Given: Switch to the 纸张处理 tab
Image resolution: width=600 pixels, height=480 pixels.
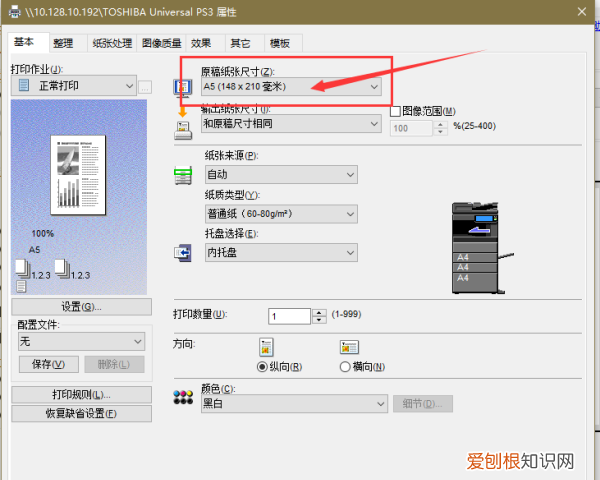Looking at the screenshot, I should point(112,43).
